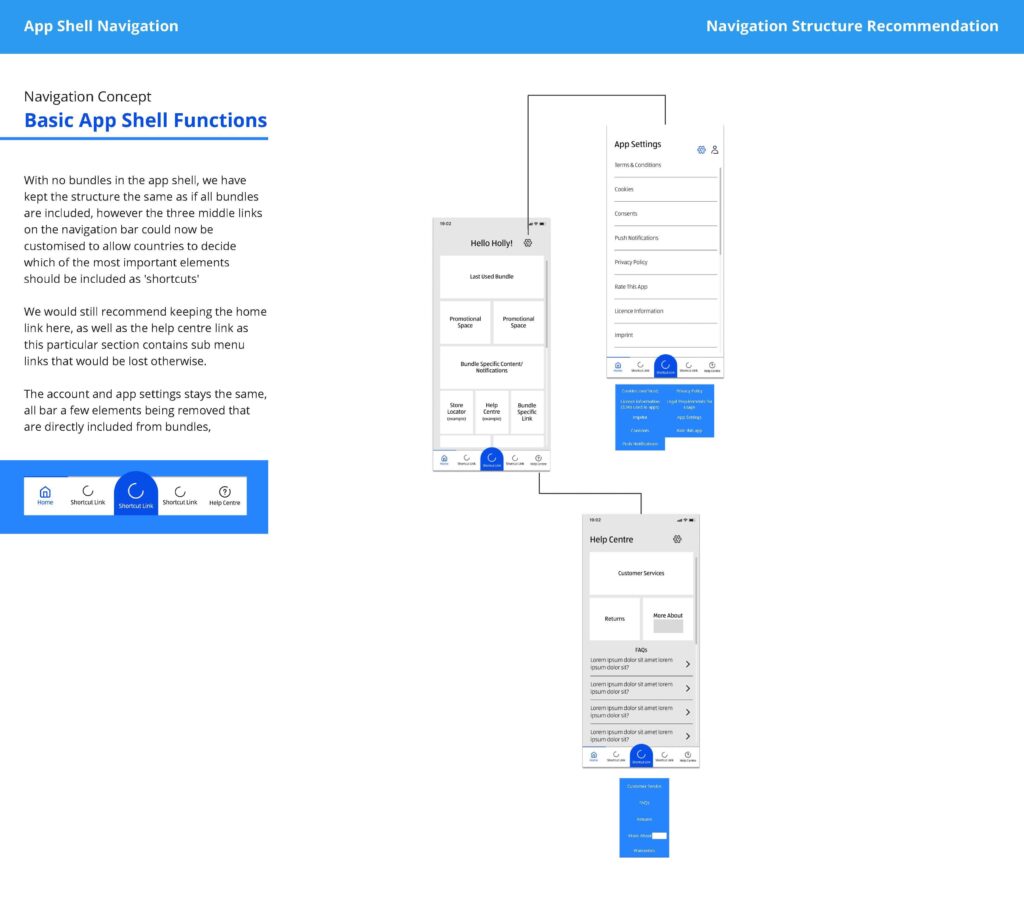Screen dimensions: 1024x908
Task: Click the profile icon in App Settings header
Action: [x=715, y=150]
